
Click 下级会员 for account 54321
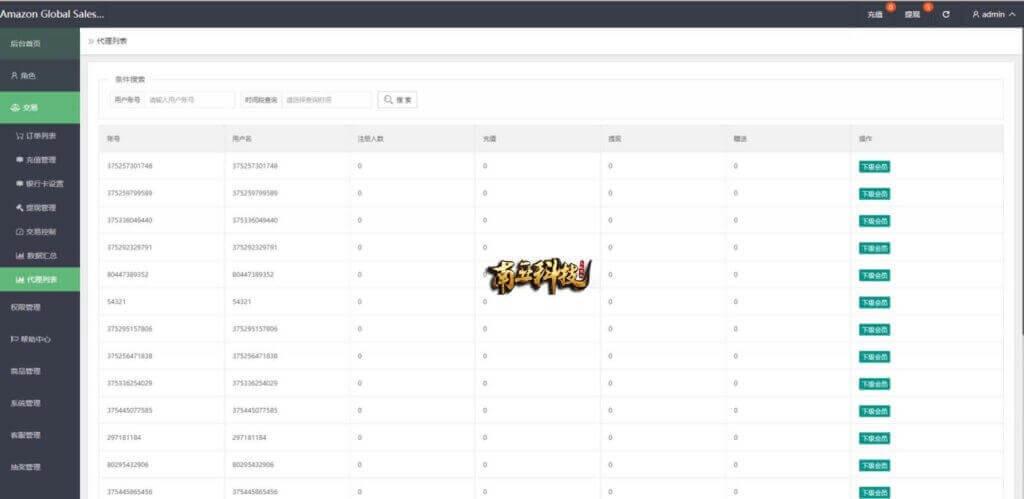point(874,302)
